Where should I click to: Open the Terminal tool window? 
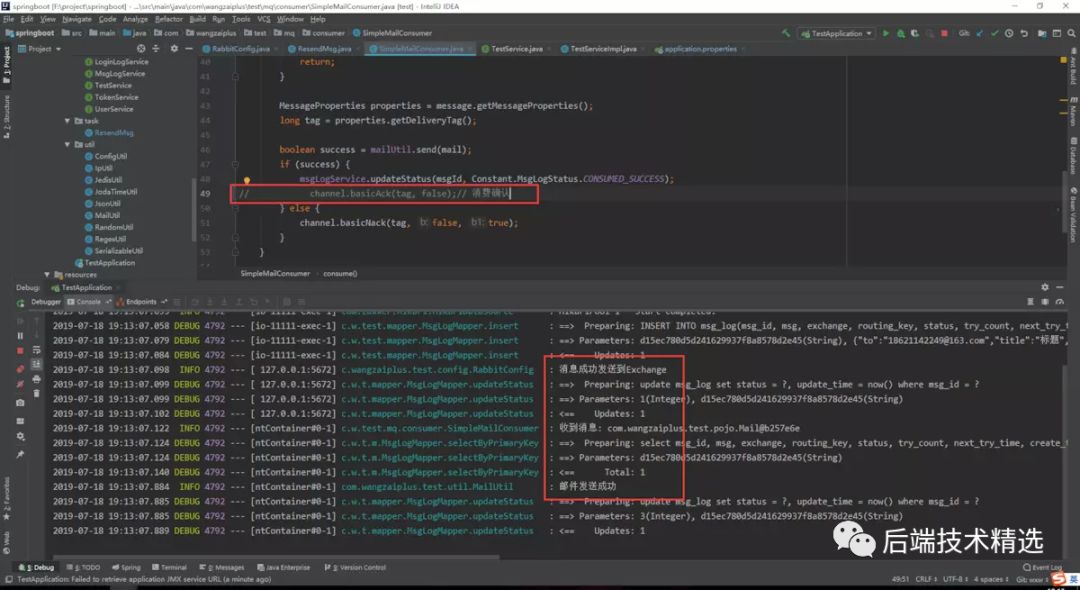[x=169, y=567]
